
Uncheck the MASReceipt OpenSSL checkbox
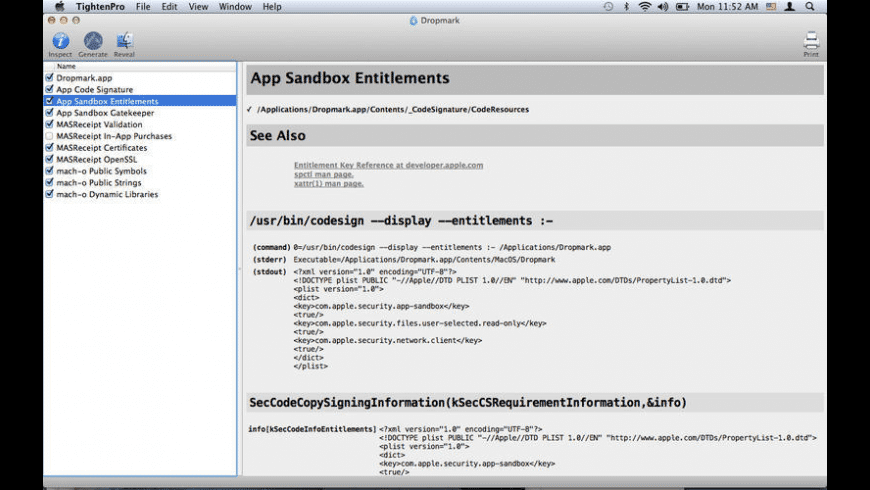(49, 159)
